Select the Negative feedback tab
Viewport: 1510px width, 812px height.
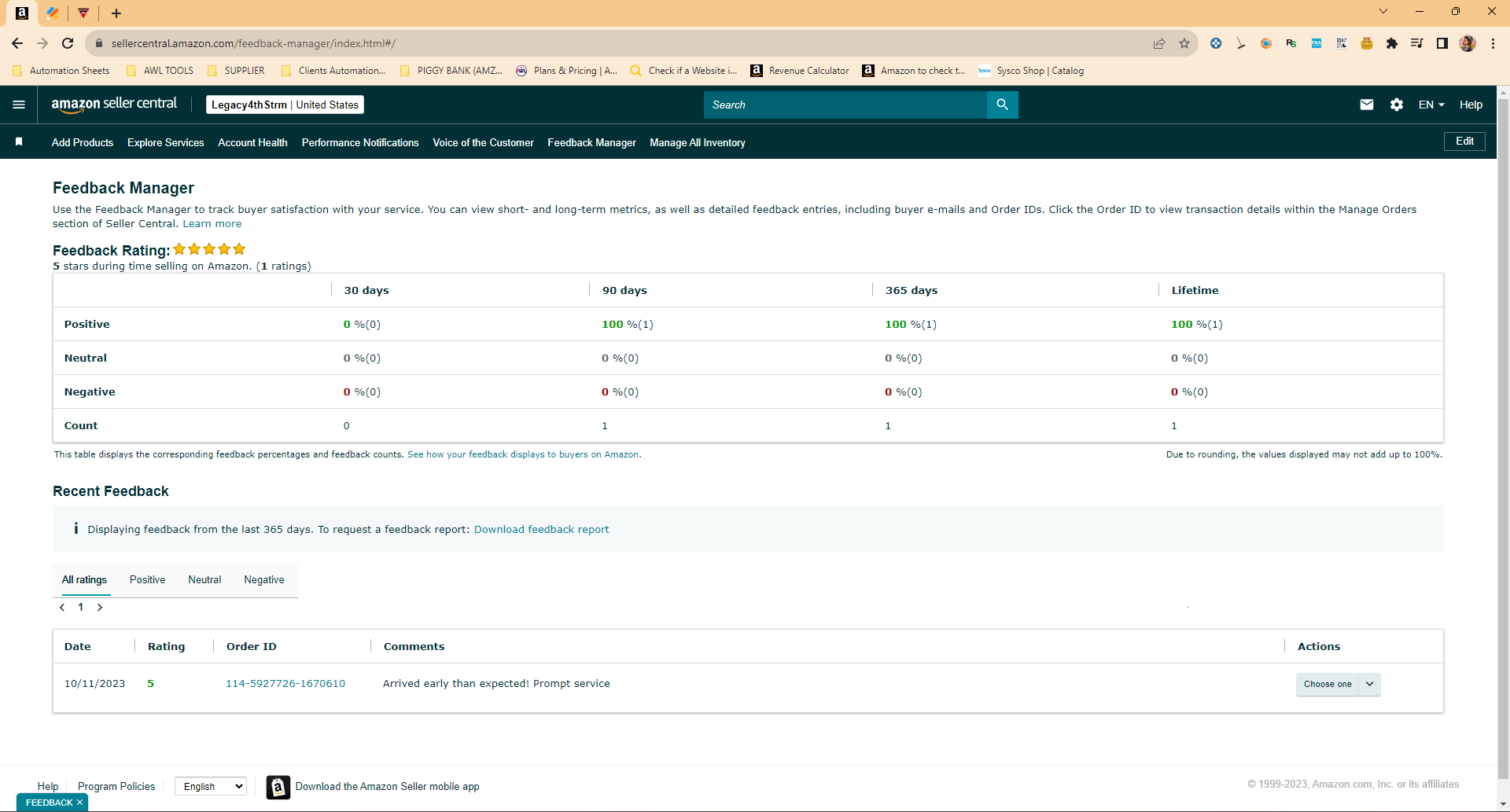[264, 580]
